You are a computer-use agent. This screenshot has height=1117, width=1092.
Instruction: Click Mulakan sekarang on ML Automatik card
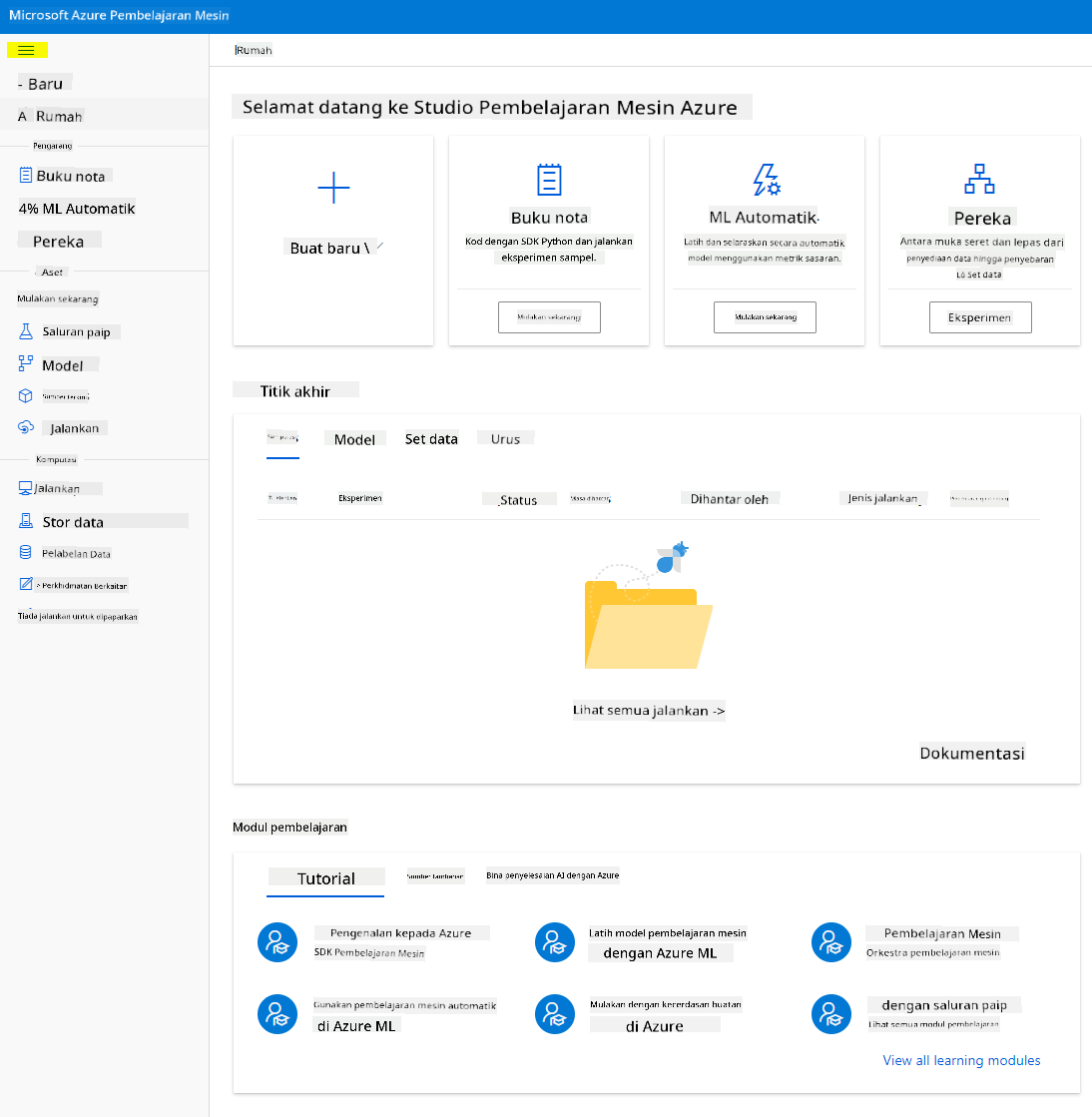[765, 317]
